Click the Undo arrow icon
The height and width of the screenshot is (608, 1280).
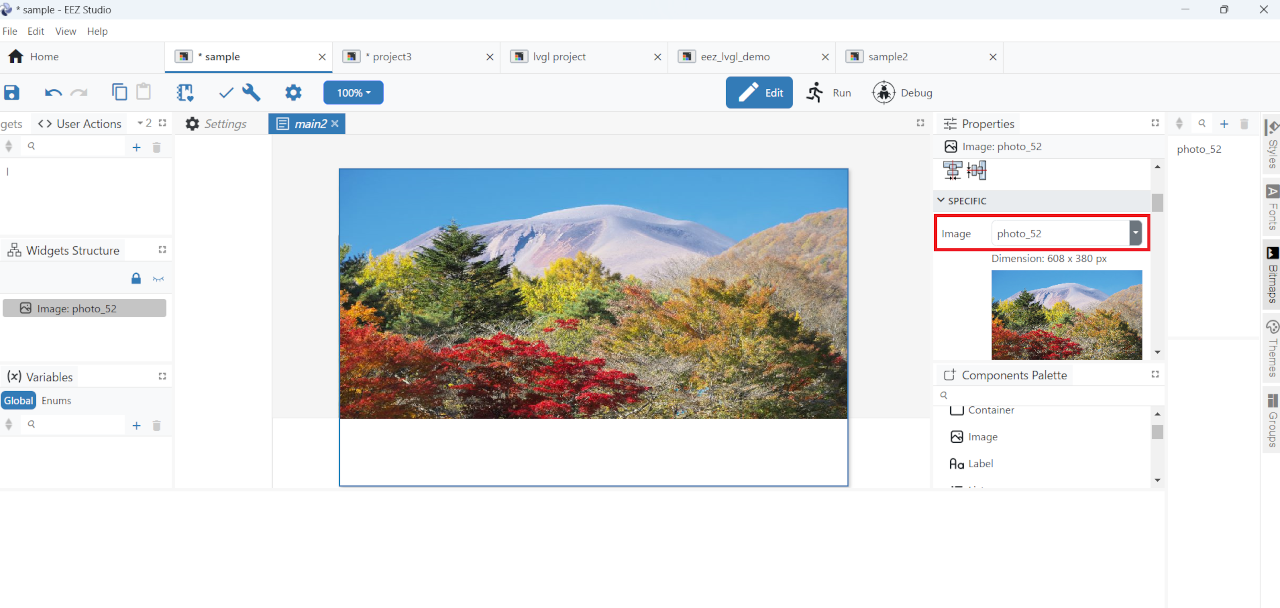(x=53, y=93)
